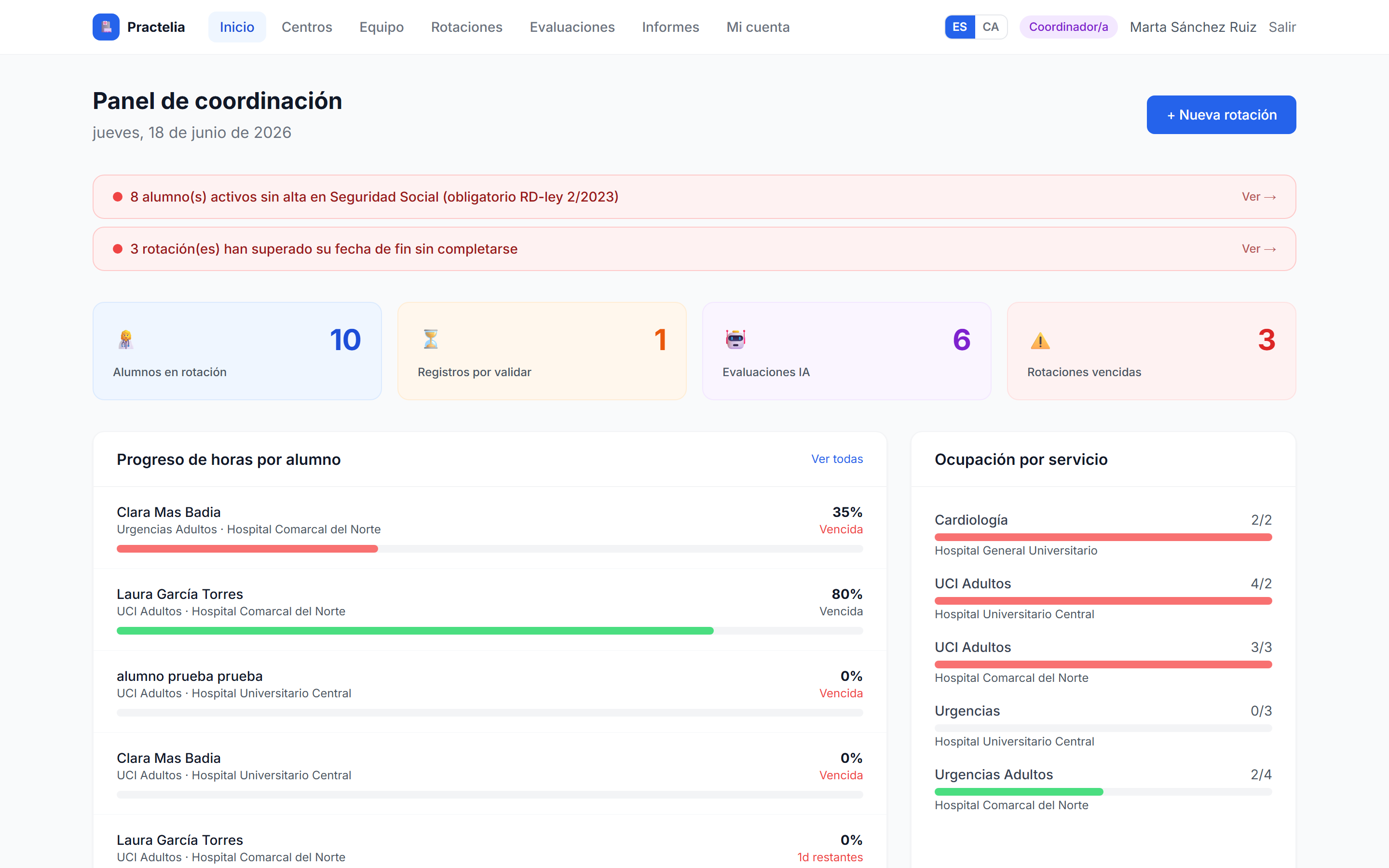Image resolution: width=1389 pixels, height=868 pixels.
Task: Open the Equipo section
Action: click(x=381, y=27)
